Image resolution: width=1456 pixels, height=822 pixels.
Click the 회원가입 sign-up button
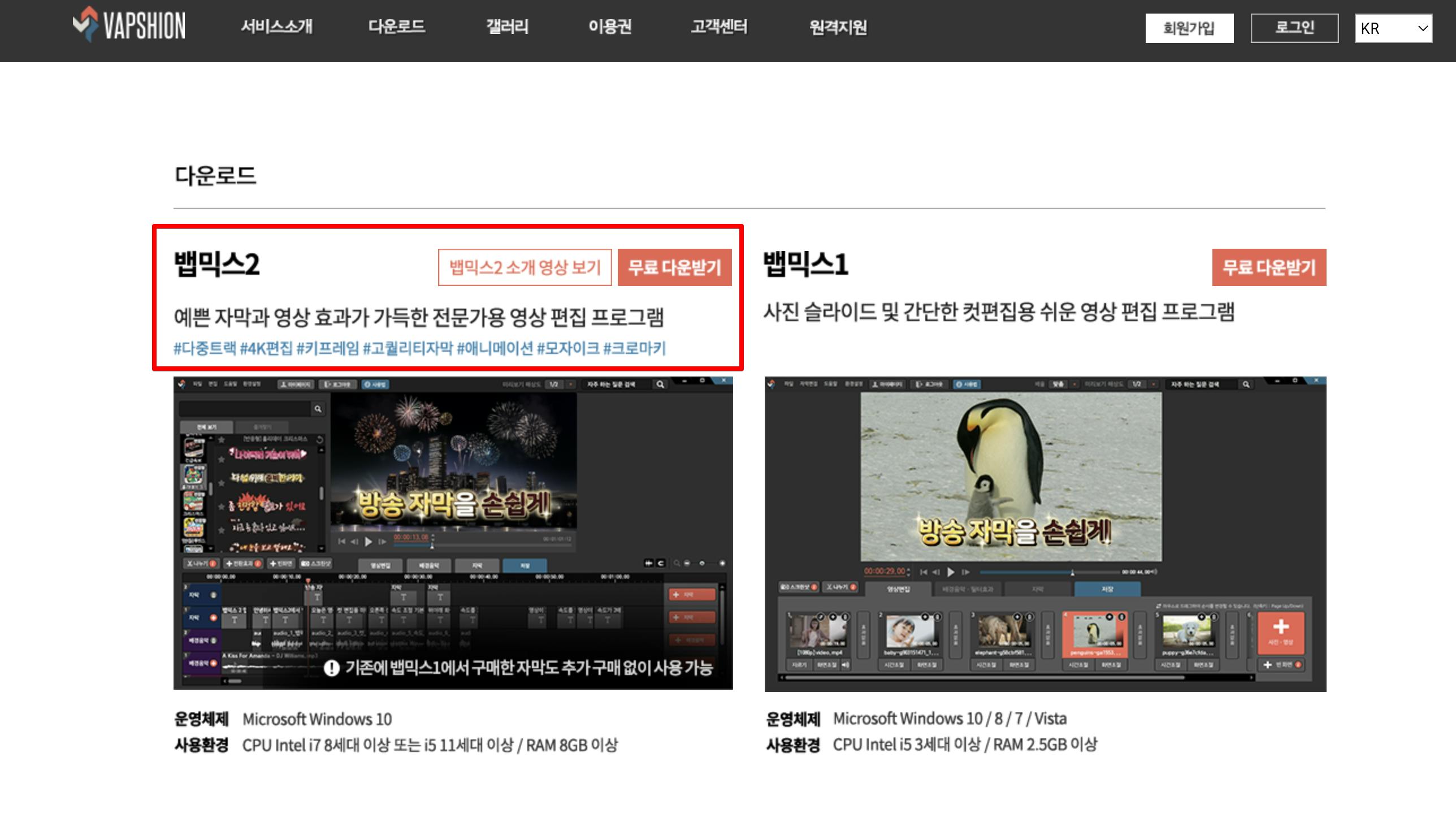[1189, 28]
